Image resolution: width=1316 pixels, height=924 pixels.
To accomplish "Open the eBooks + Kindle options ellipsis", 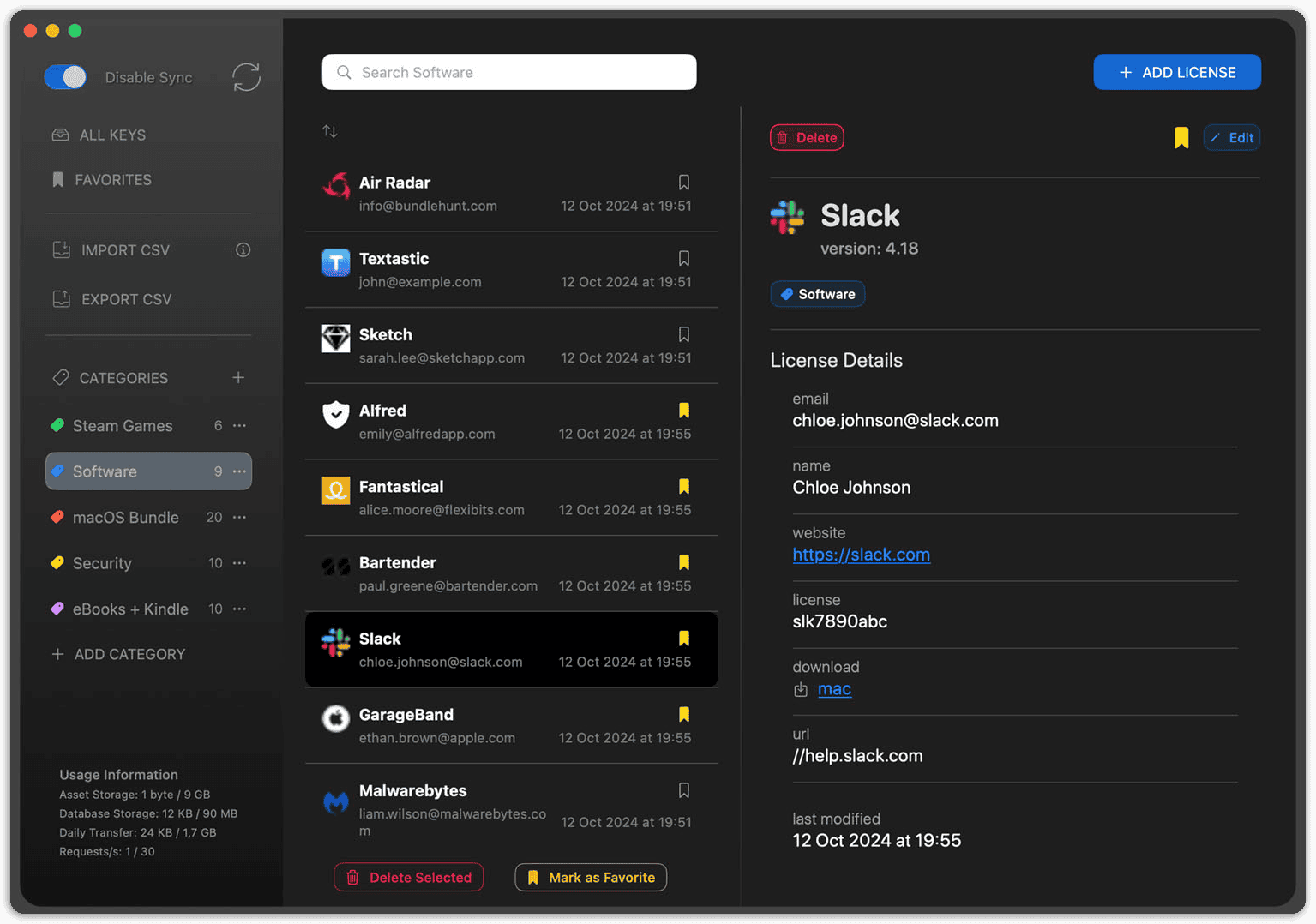I will tap(240, 609).
